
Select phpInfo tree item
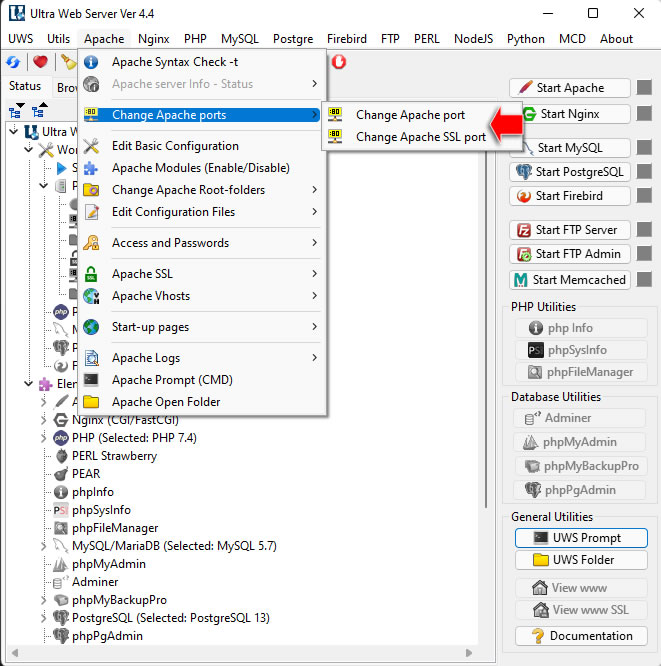pos(92,492)
